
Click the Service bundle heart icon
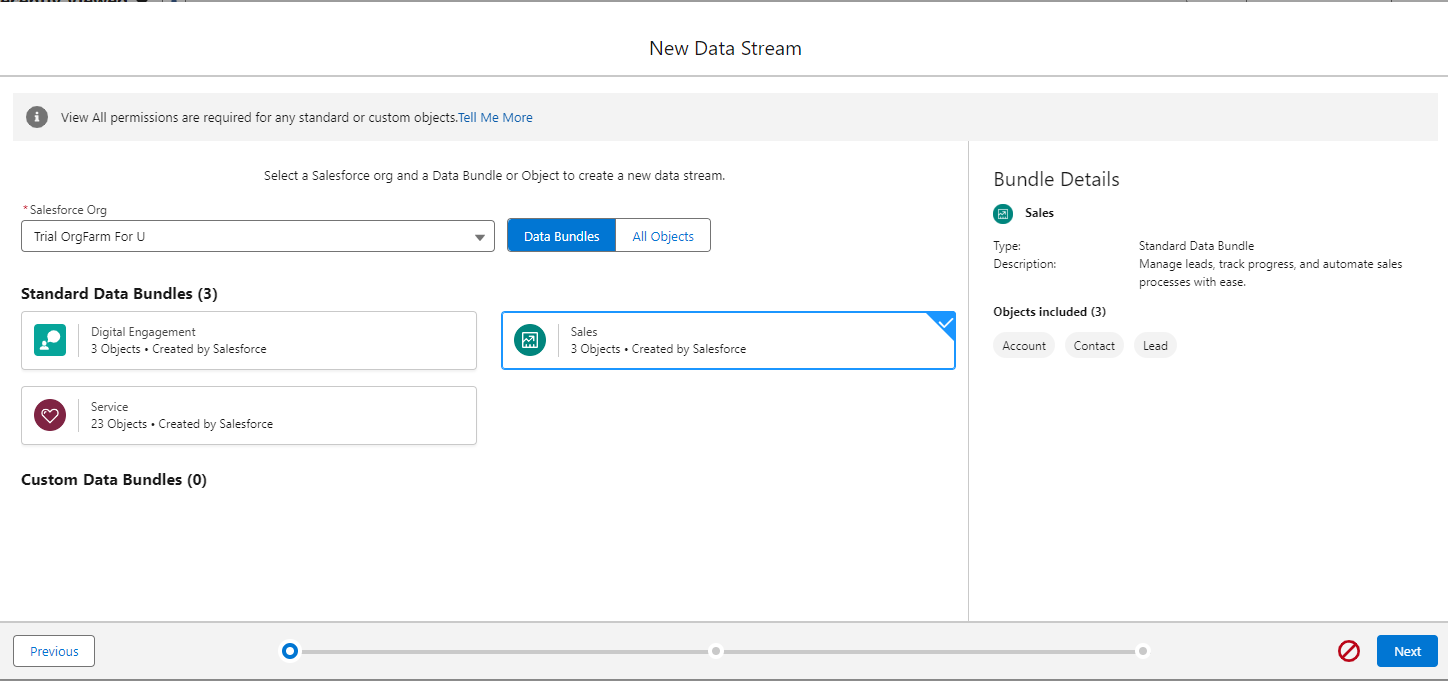[x=50, y=415]
